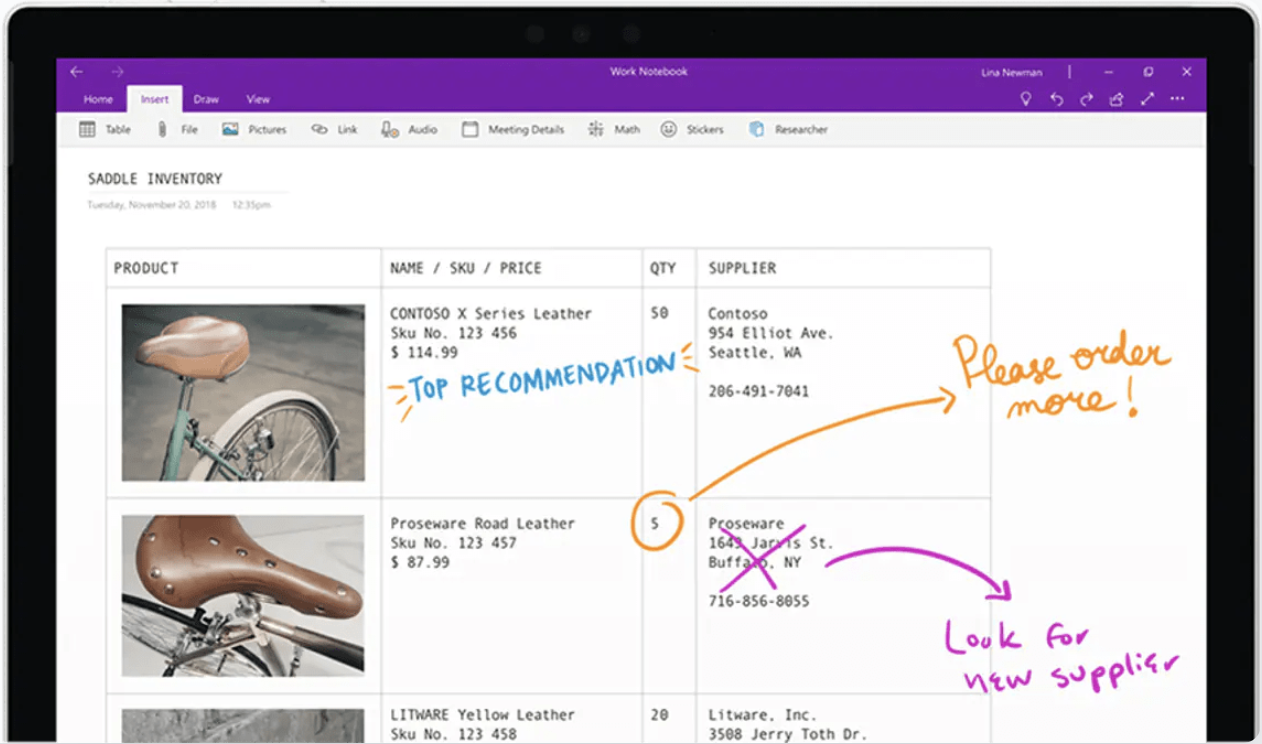Click 'Sku No. 123 458' text
The image size is (1262, 744).
(x=453, y=734)
